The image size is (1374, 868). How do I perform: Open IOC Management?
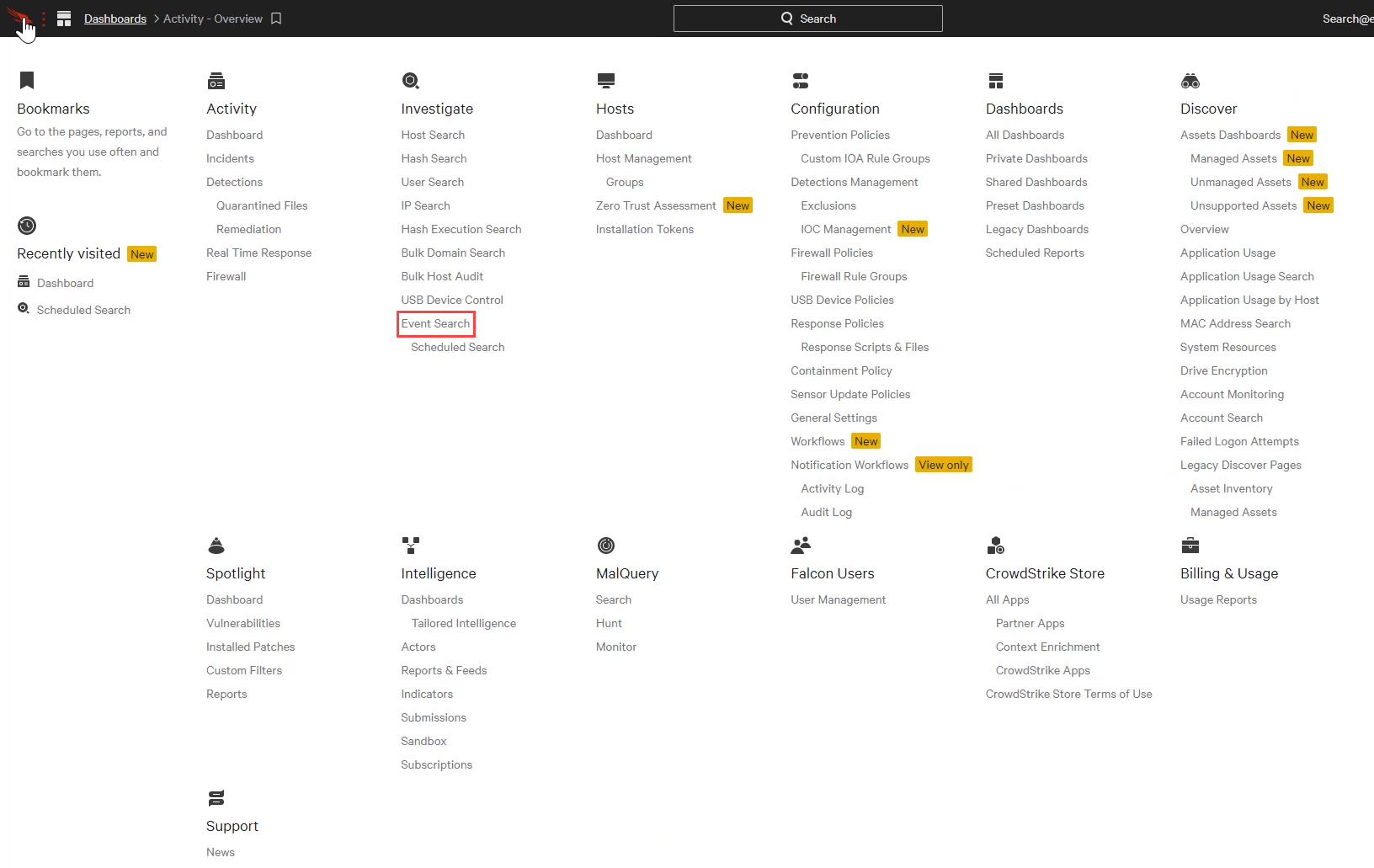846,229
